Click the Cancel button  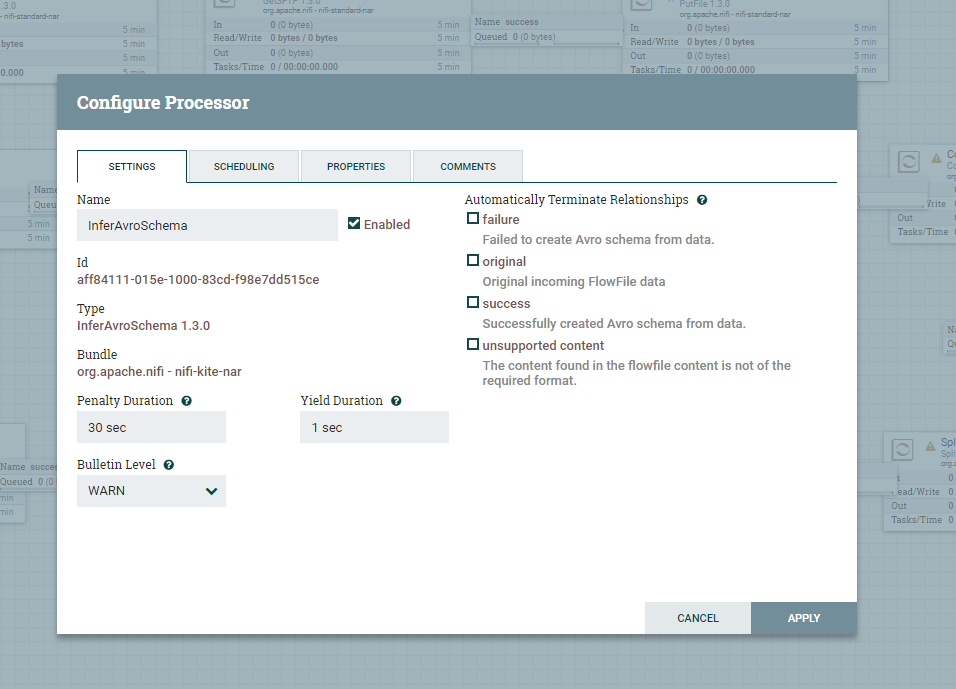pyautogui.click(x=698, y=618)
